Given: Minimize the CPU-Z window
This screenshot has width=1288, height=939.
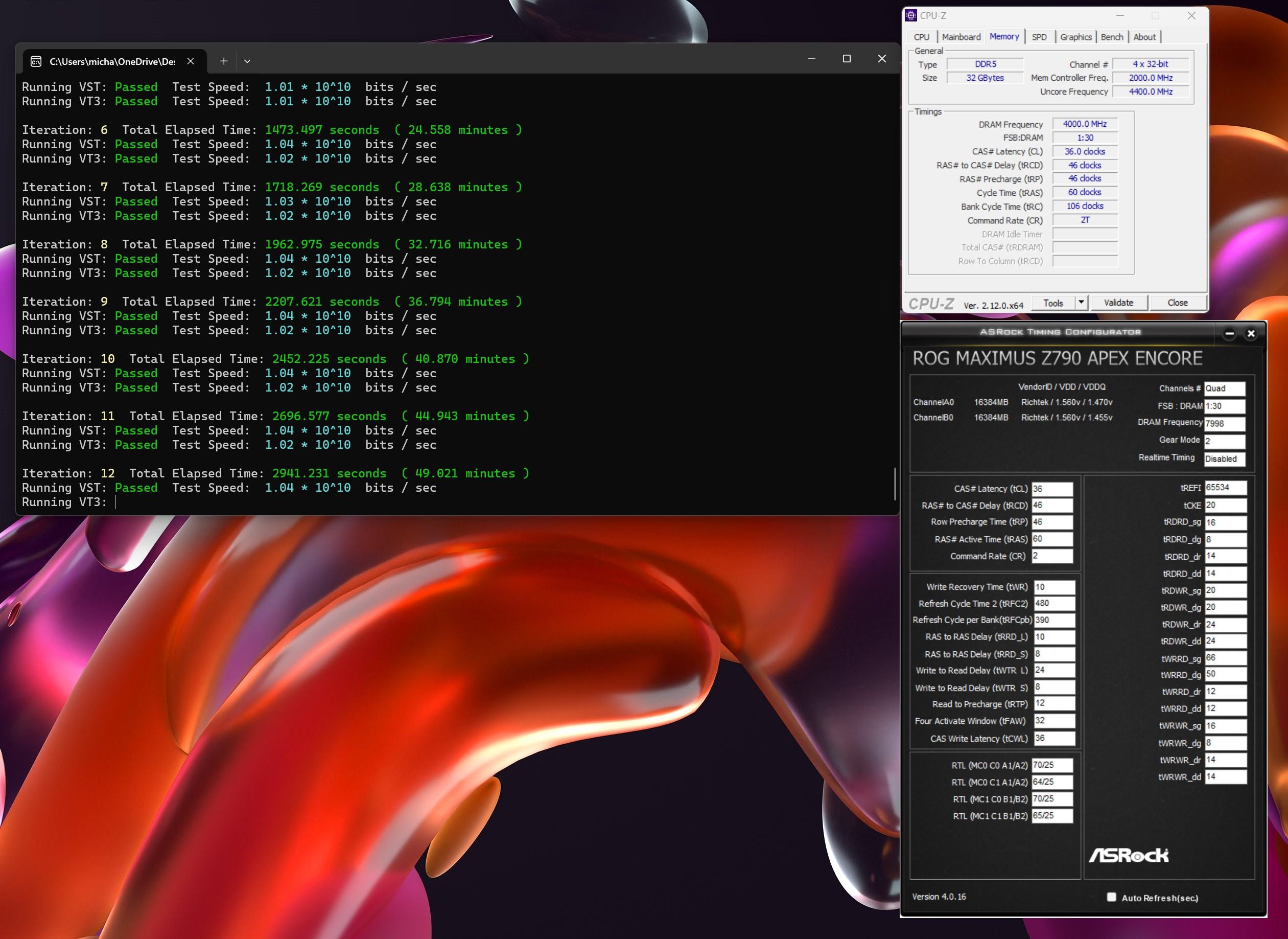Looking at the screenshot, I should coord(1120,16).
